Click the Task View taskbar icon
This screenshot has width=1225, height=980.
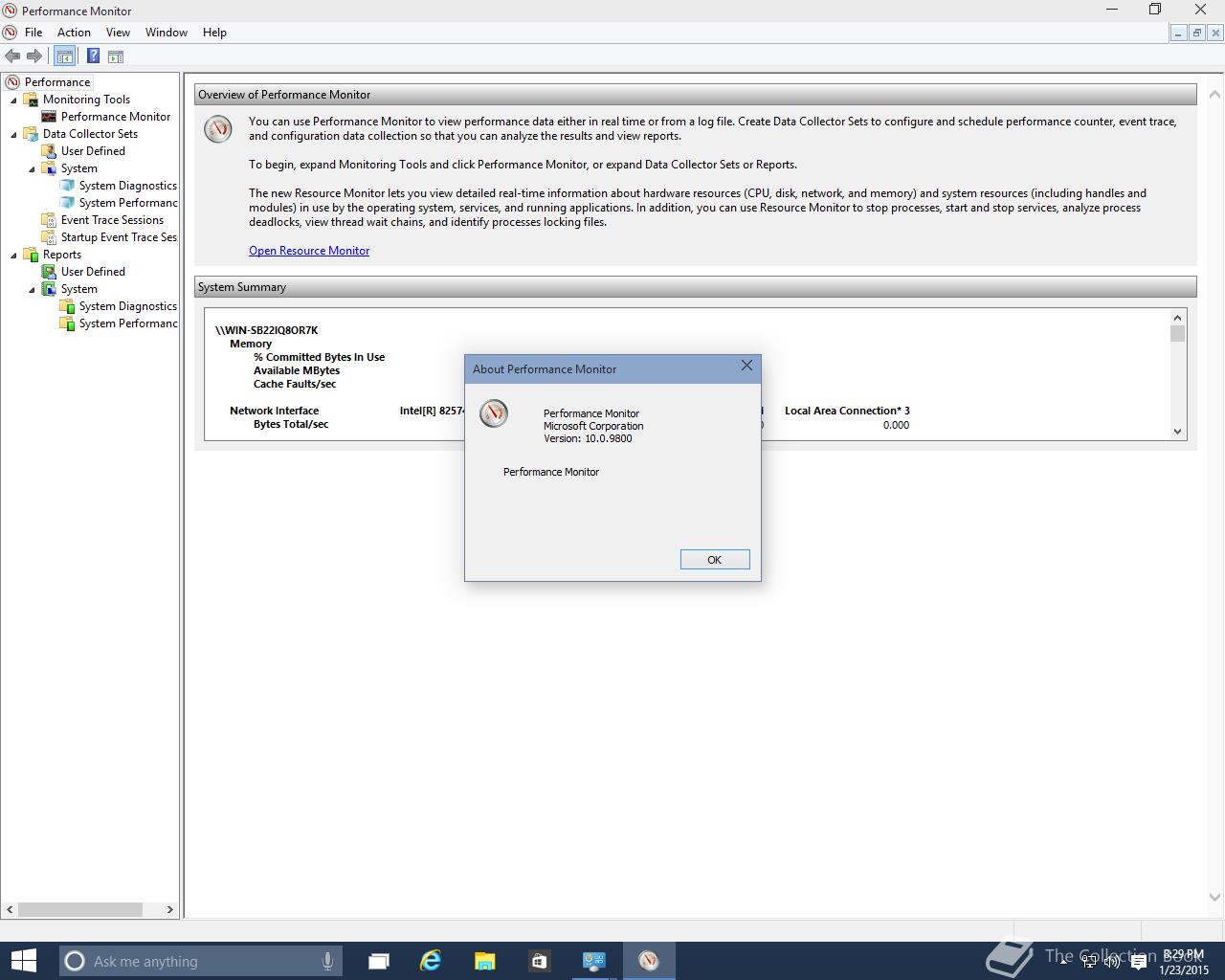(x=379, y=961)
